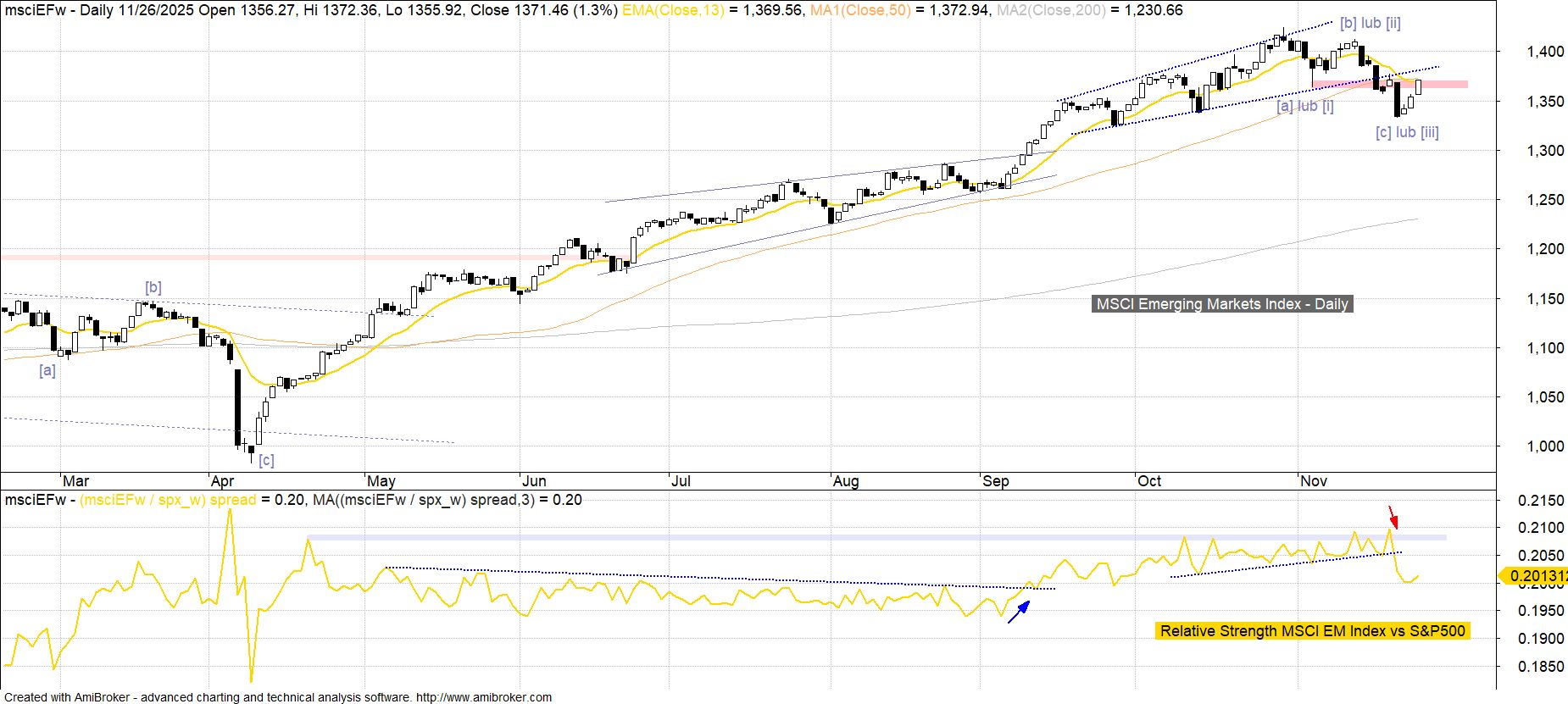
Task: Select the '[b] lub [ii]' wave label
Action: click(x=1370, y=24)
